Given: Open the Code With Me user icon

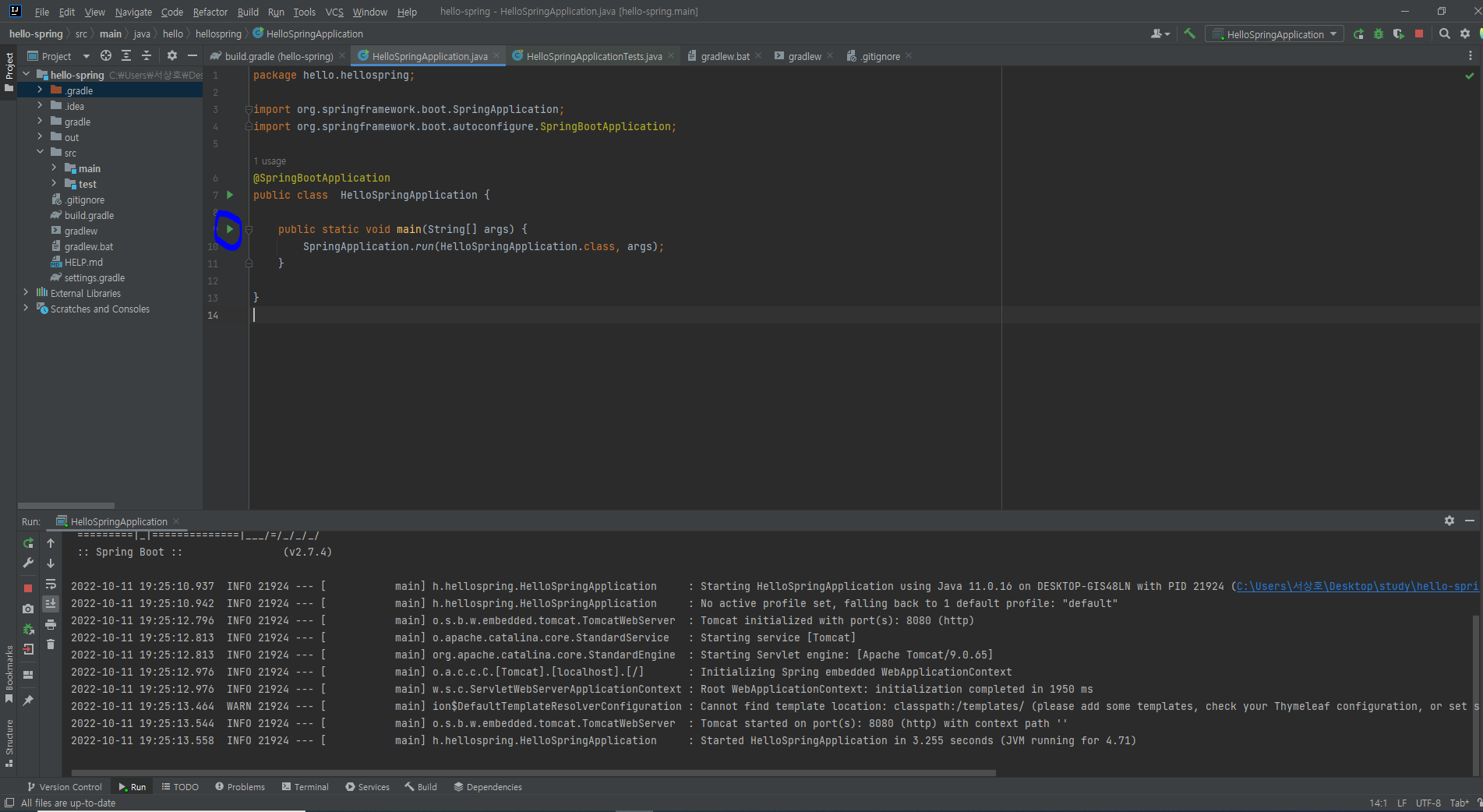Looking at the screenshot, I should tap(1160, 34).
